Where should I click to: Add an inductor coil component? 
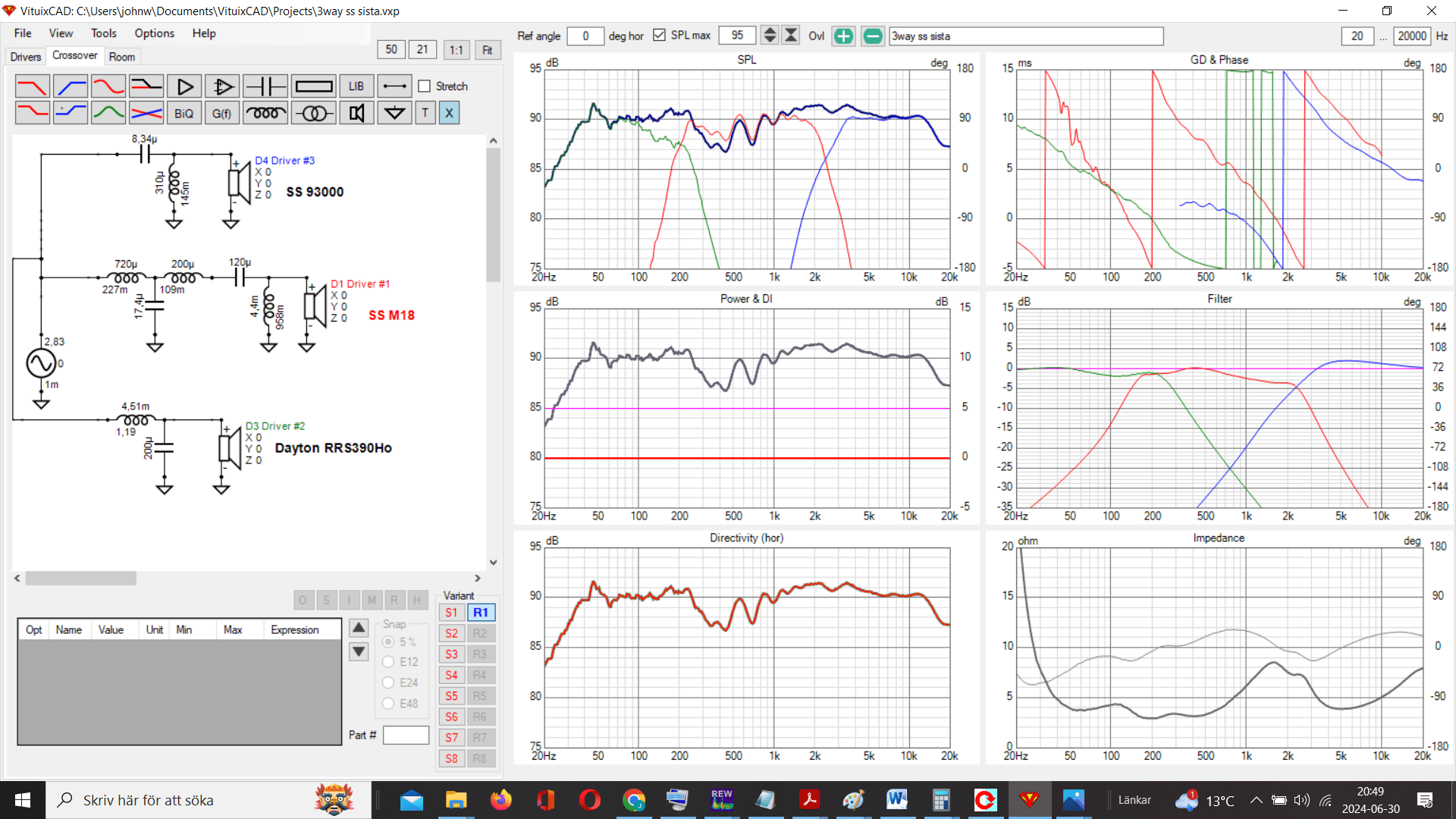pos(265,113)
